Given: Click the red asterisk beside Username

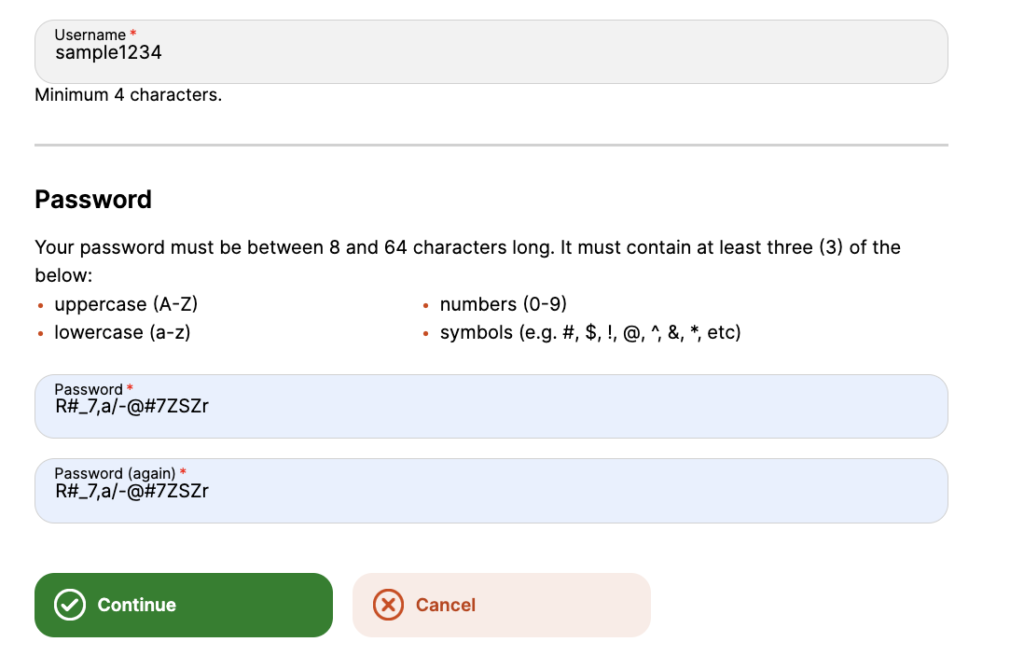Looking at the screenshot, I should click(133, 35).
